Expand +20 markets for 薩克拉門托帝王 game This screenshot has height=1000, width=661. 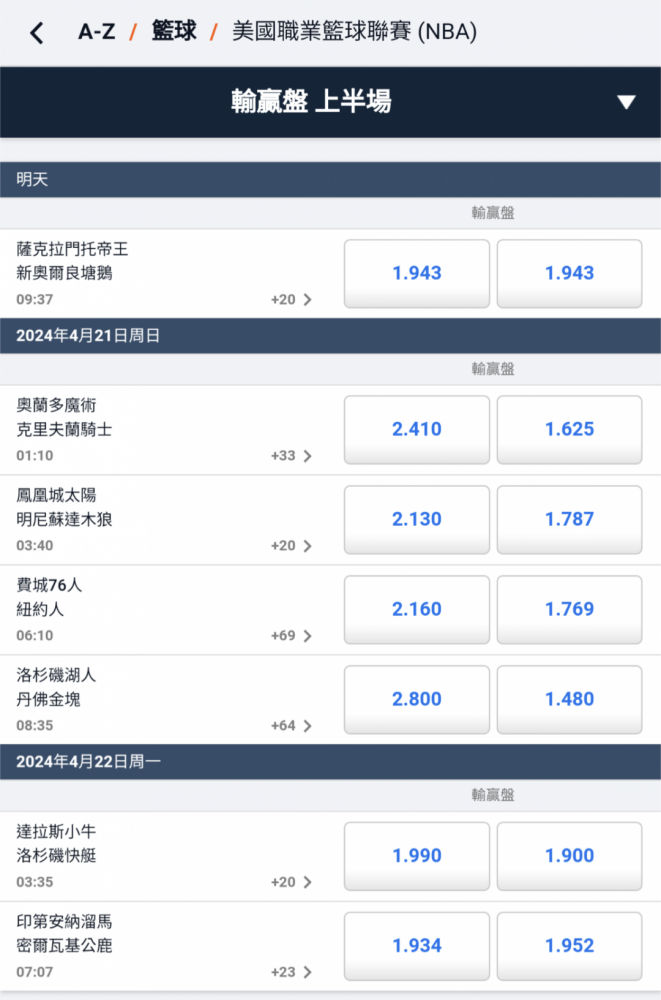coord(290,299)
